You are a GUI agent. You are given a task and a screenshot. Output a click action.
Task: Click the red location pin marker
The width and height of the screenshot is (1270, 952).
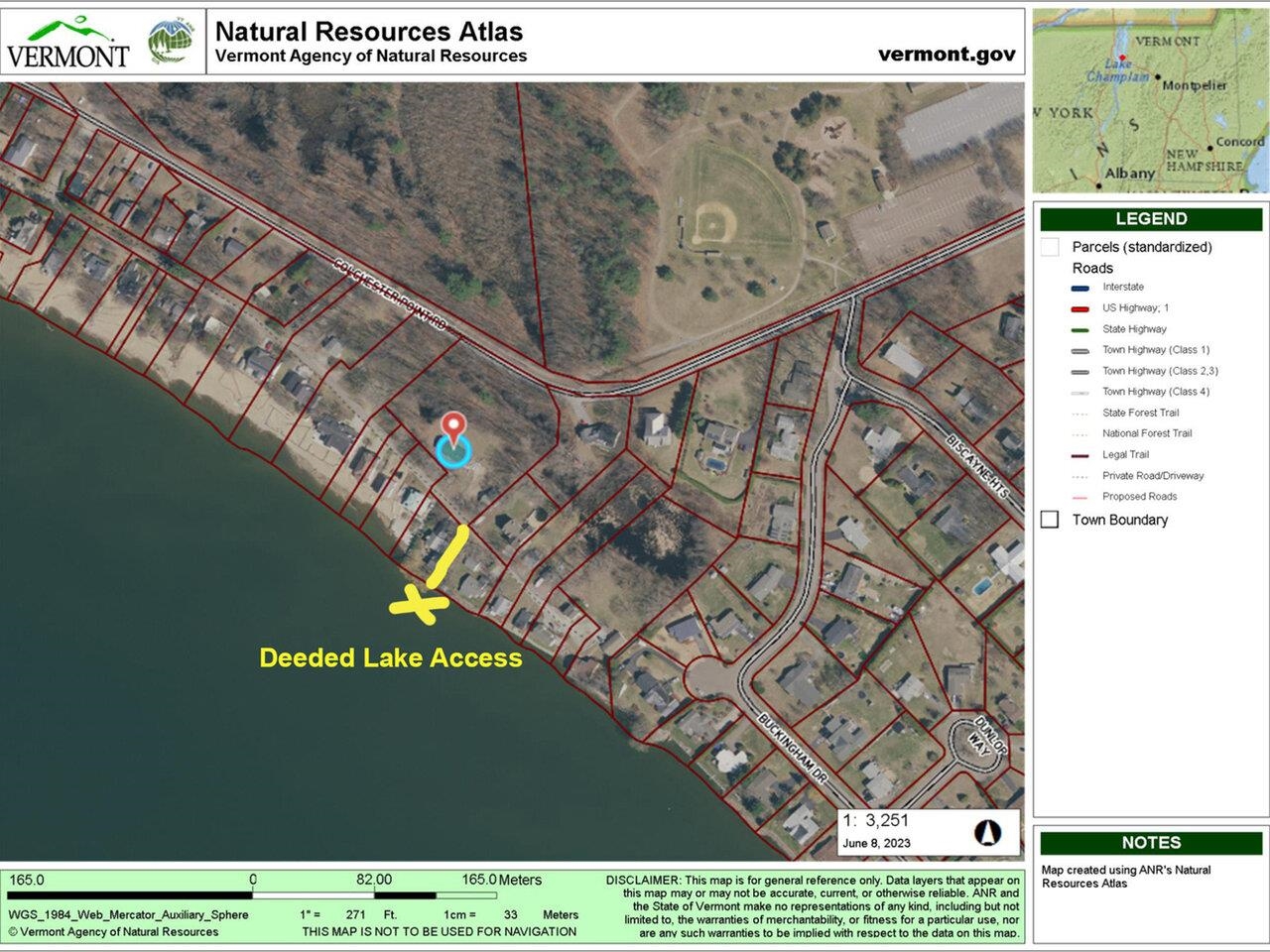click(x=453, y=427)
